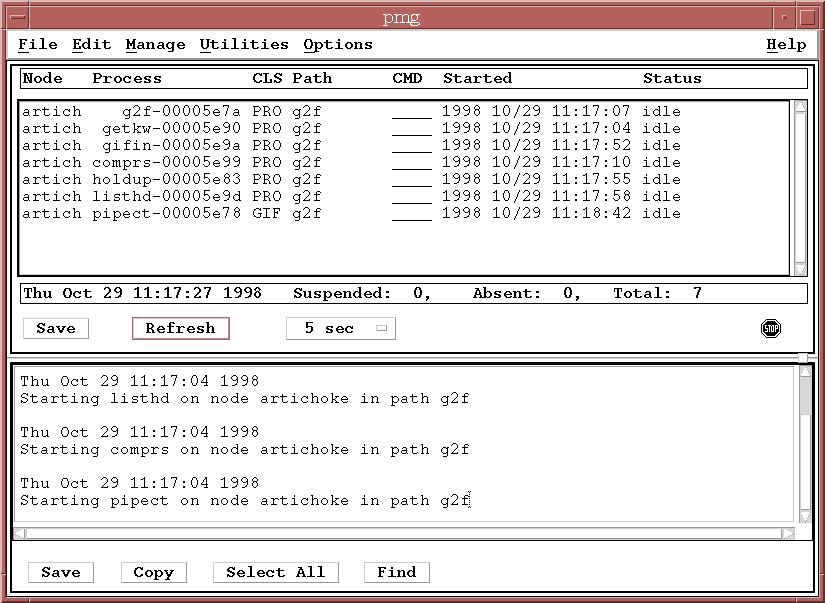The image size is (825, 603).
Task: Open the window menu button in title bar
Action: 14,17
